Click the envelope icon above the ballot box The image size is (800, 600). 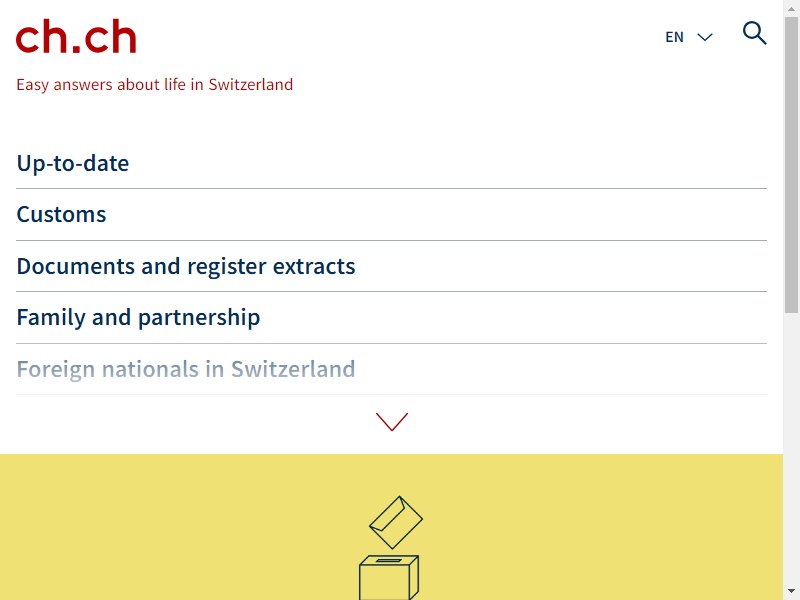click(396, 522)
